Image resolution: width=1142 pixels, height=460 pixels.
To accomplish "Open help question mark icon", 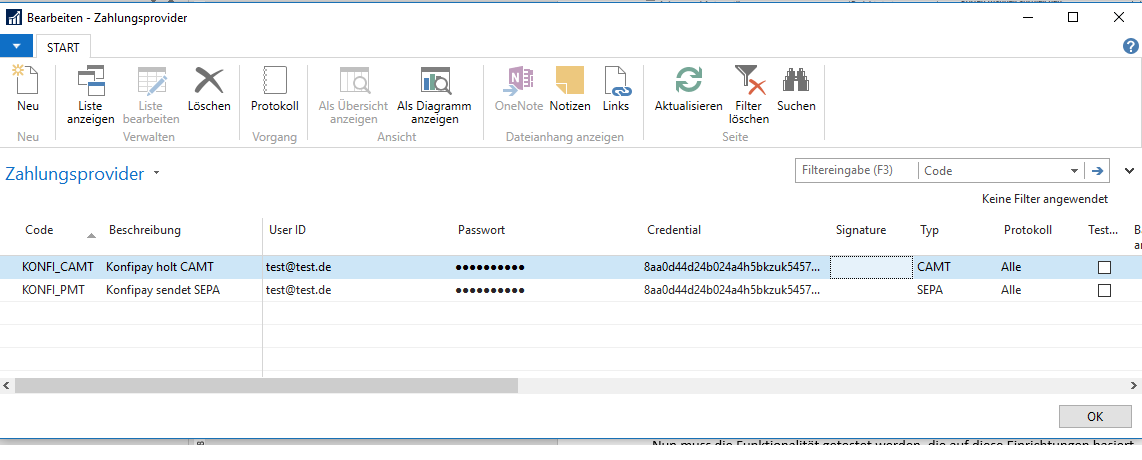I will [x=1130, y=46].
